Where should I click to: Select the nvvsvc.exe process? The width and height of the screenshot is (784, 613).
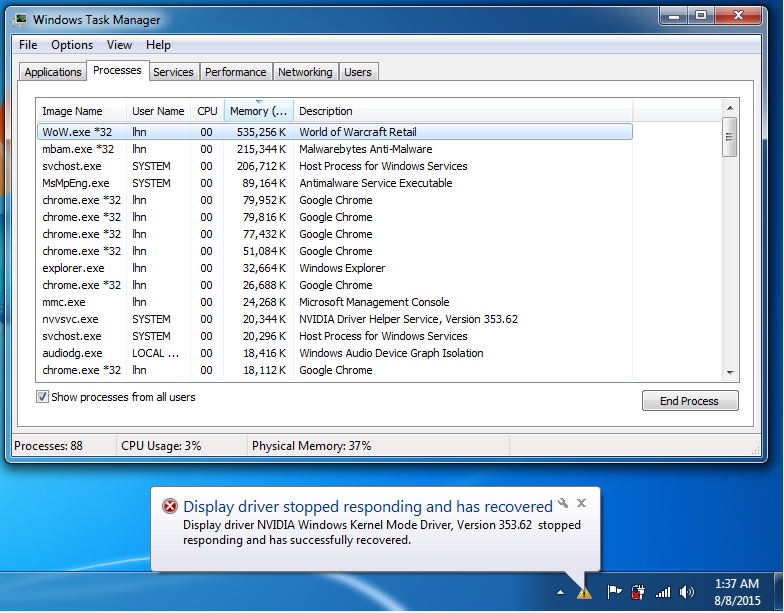tap(334, 319)
